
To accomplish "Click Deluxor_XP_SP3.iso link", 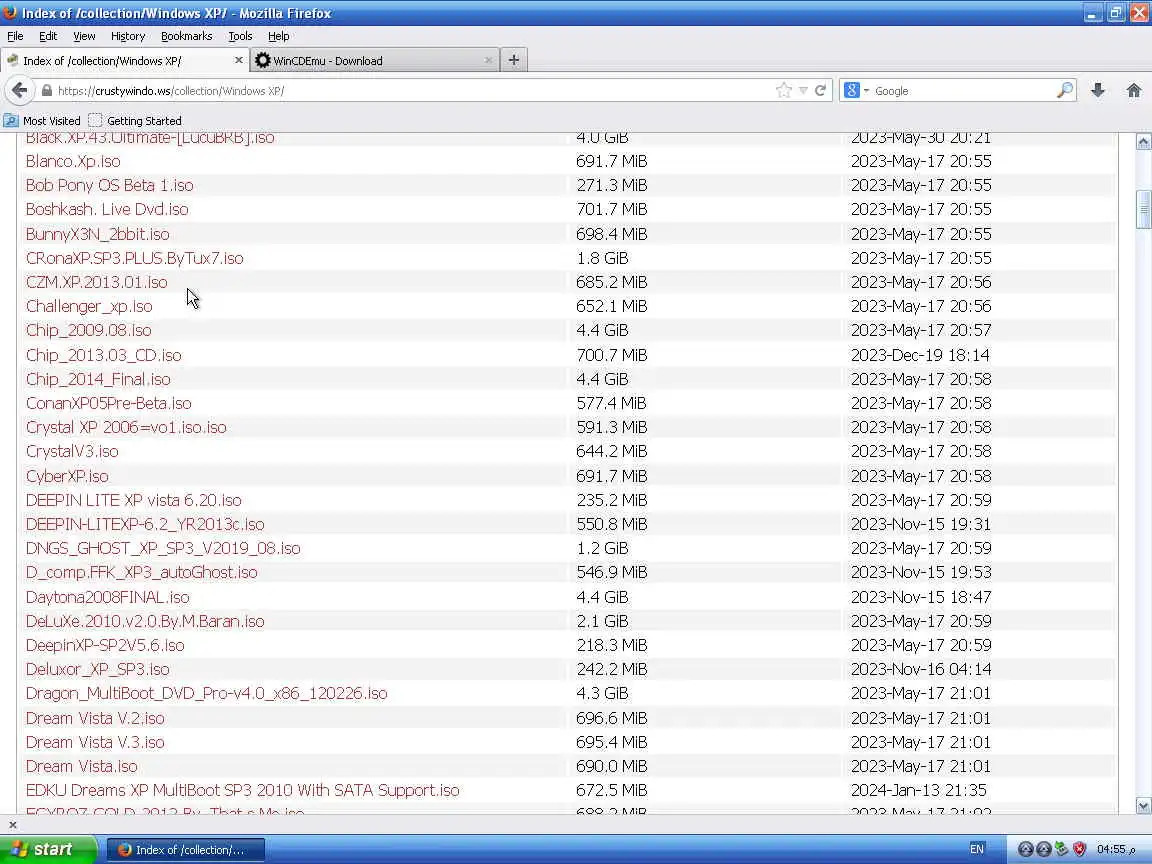I will [x=97, y=670].
